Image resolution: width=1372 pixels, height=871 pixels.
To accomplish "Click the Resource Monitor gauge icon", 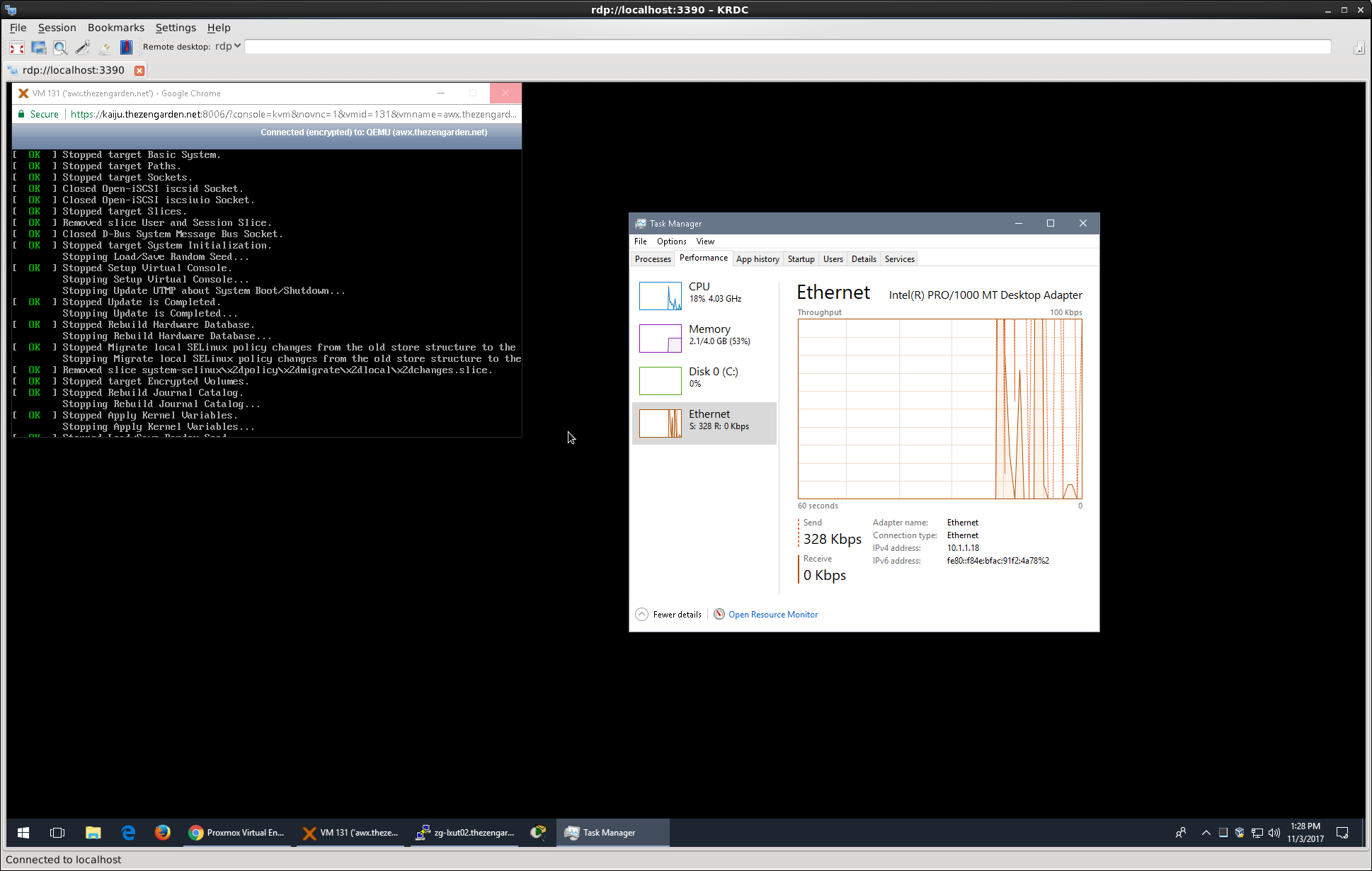I will pos(719,614).
